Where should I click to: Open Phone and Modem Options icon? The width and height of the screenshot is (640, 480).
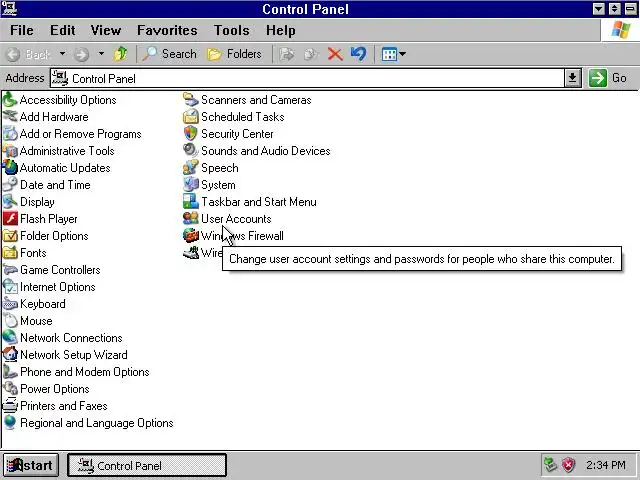coord(10,372)
